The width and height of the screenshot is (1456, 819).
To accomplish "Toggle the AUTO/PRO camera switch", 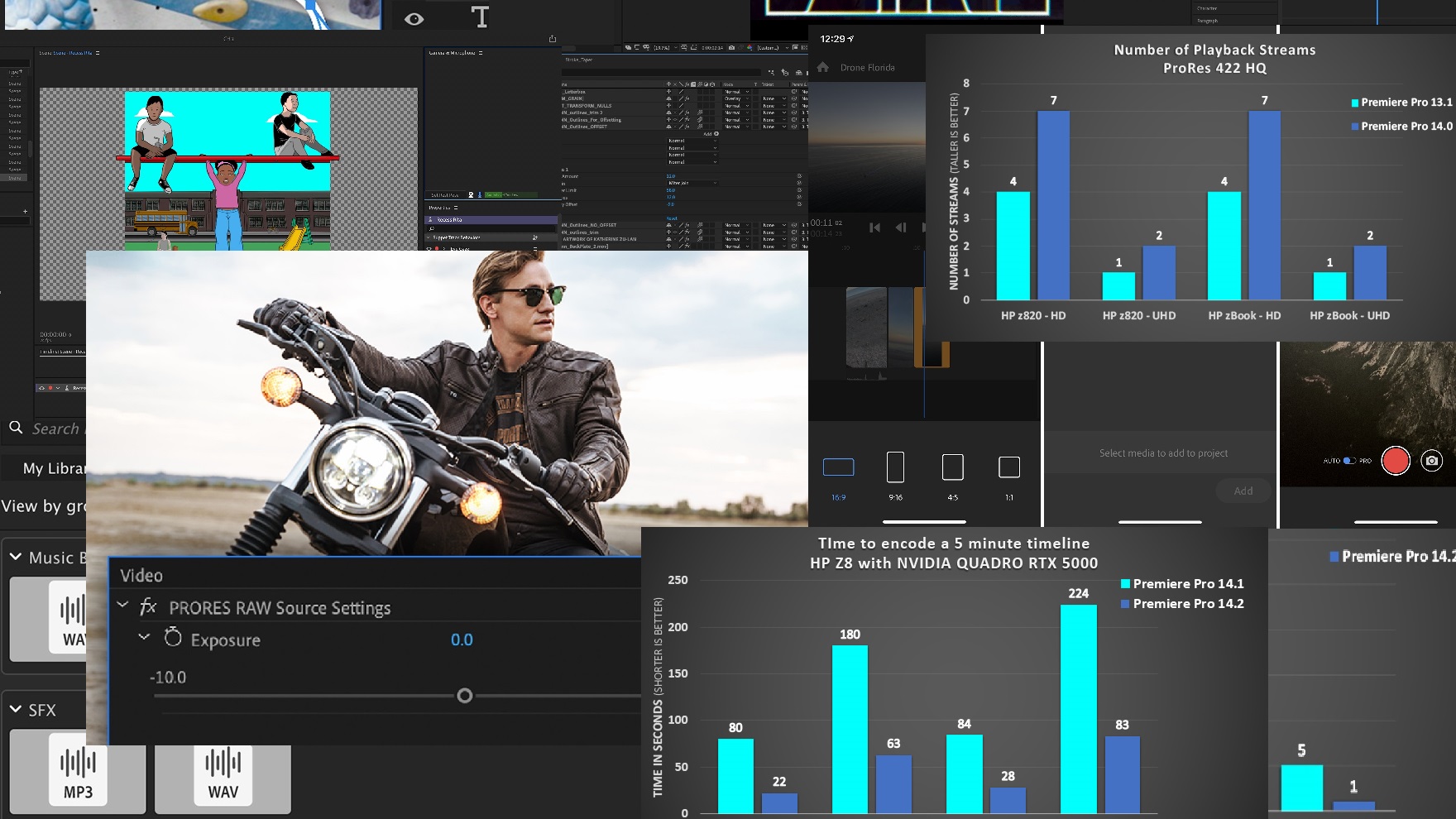I will tap(1349, 461).
